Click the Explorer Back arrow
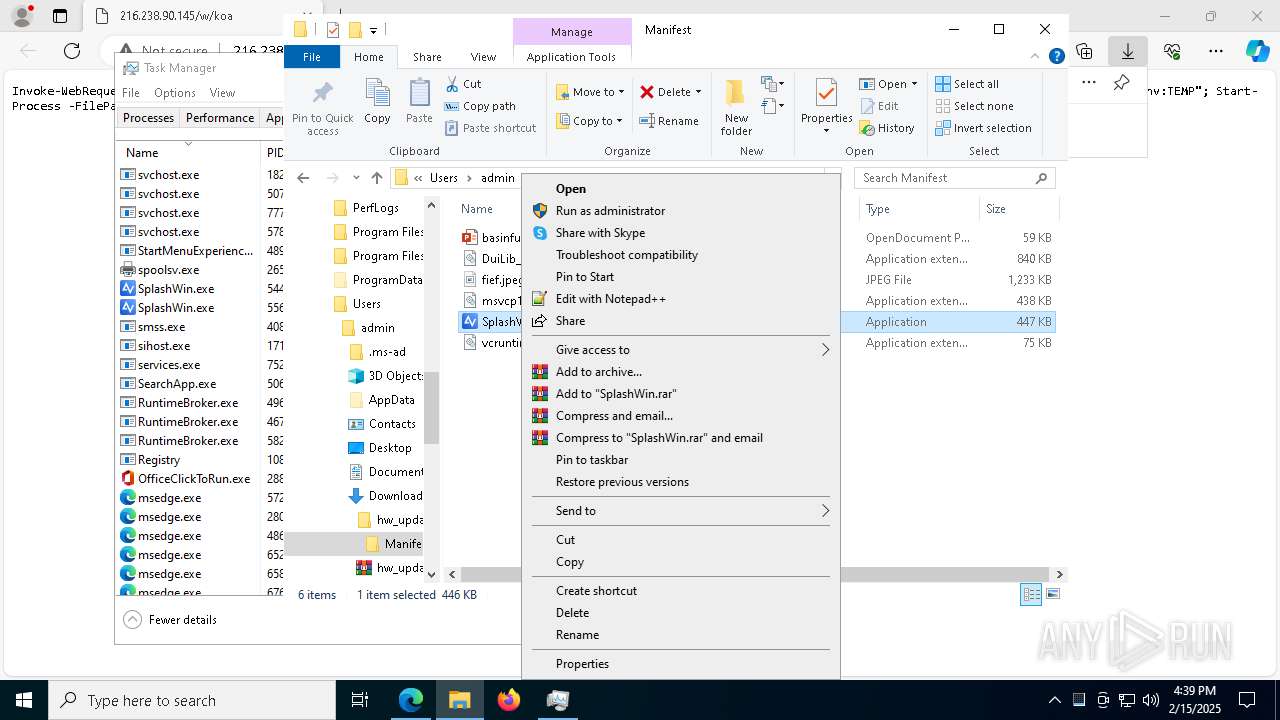 (x=303, y=178)
